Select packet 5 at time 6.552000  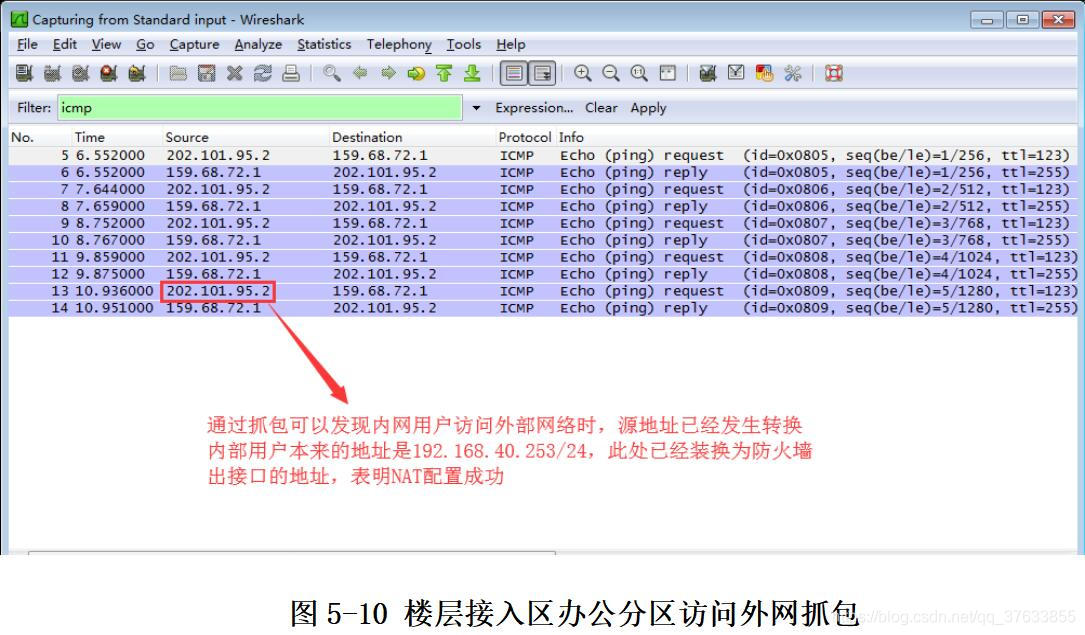tap(543, 155)
